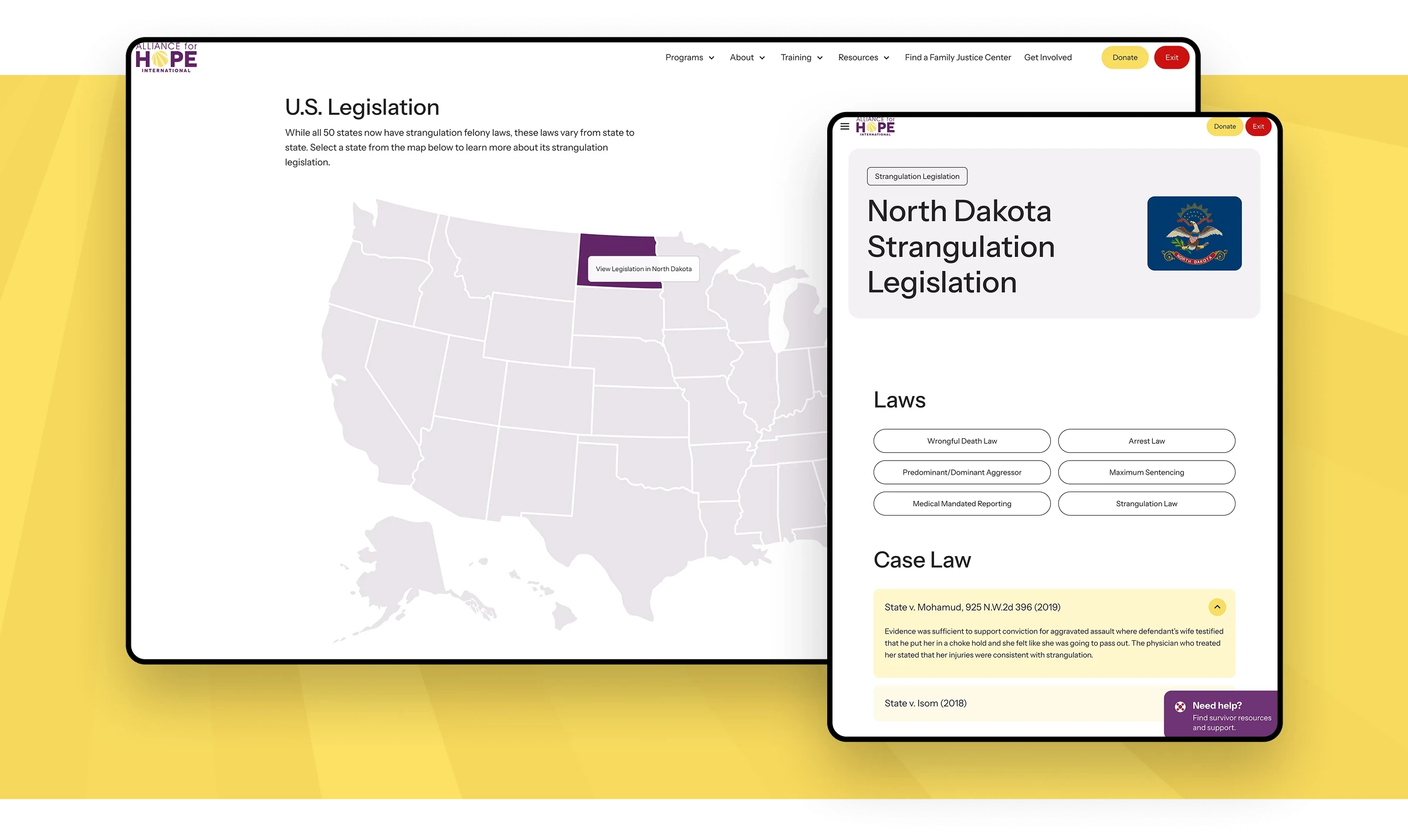Go to Find a Family Justice Center
The height and width of the screenshot is (840, 1408).
tap(957, 57)
